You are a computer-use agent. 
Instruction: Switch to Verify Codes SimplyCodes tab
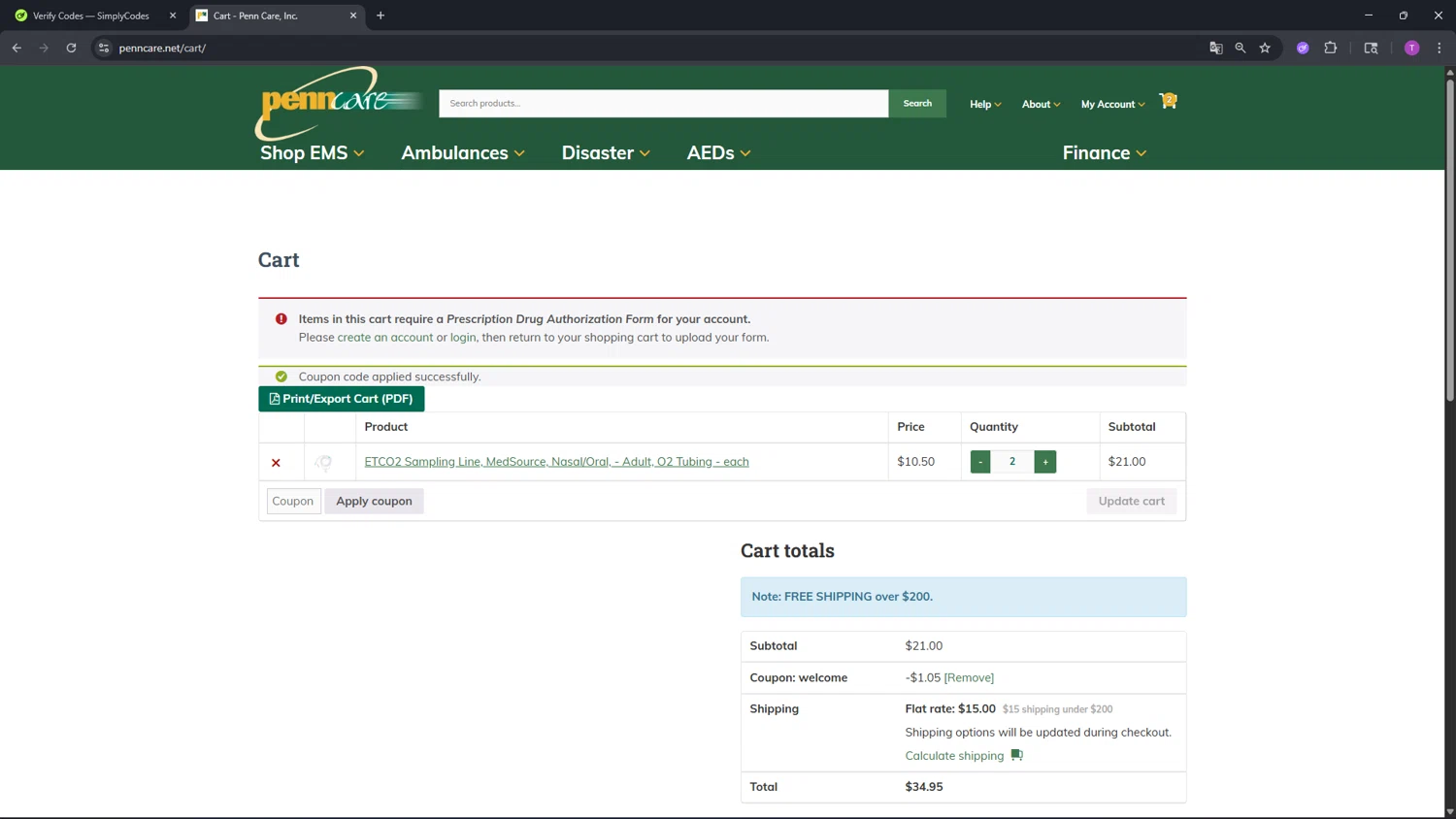90,16
